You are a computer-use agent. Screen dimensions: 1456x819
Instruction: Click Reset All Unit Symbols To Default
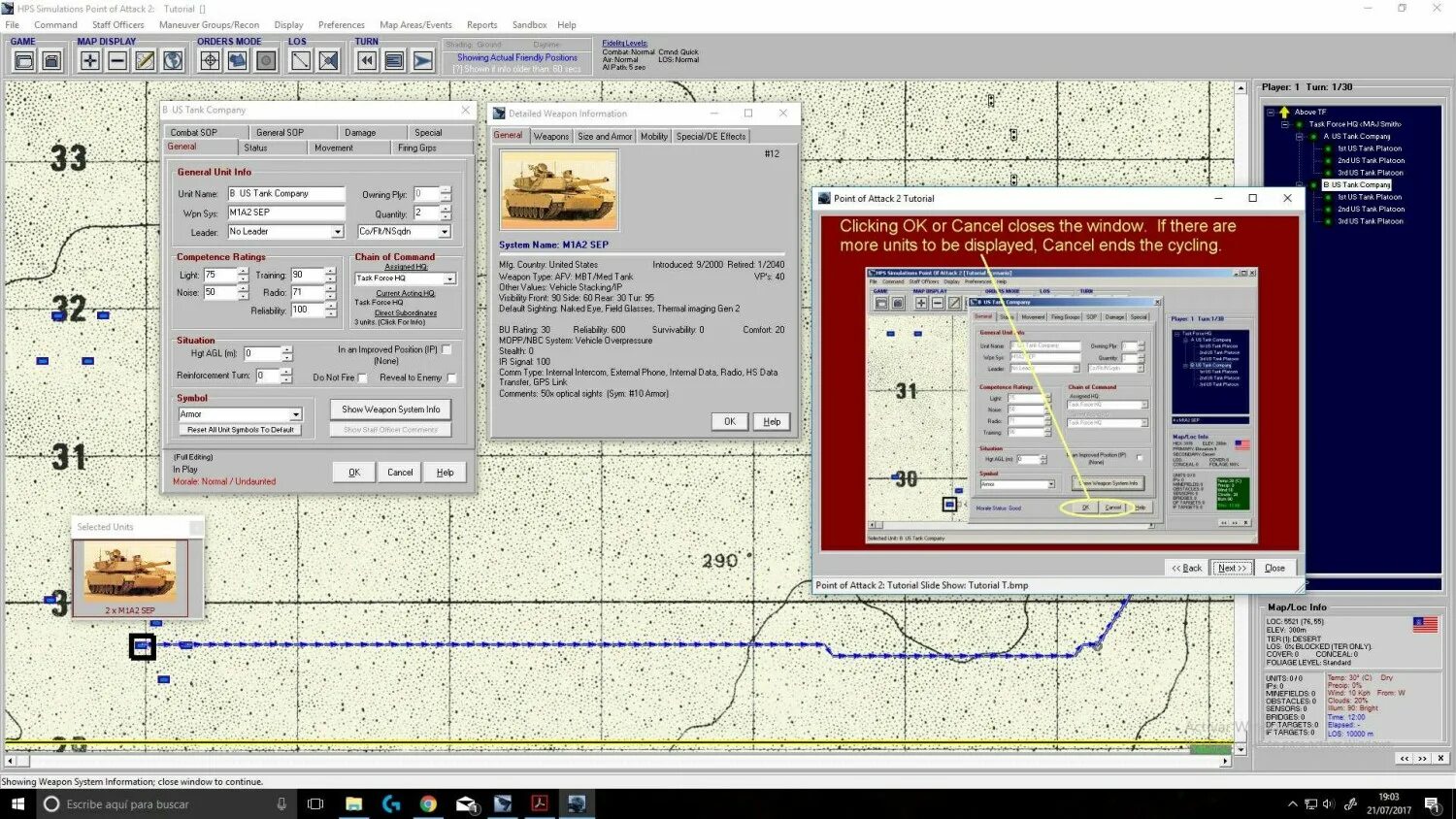tap(241, 429)
